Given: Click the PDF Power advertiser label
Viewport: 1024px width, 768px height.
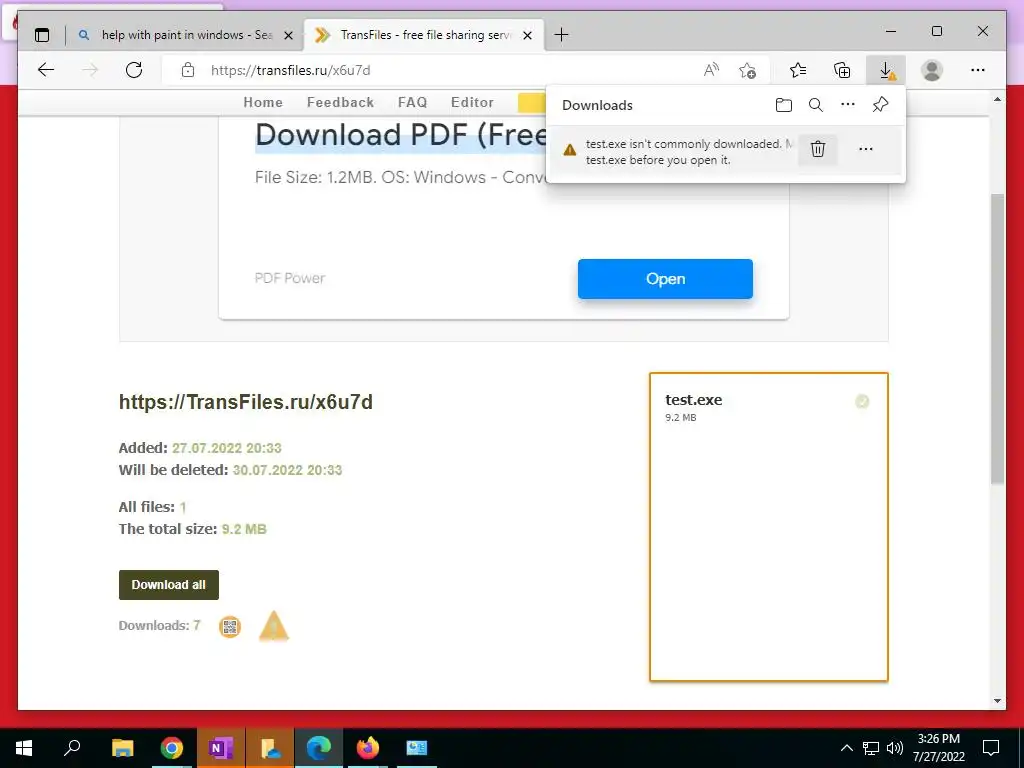Looking at the screenshot, I should tap(290, 278).
